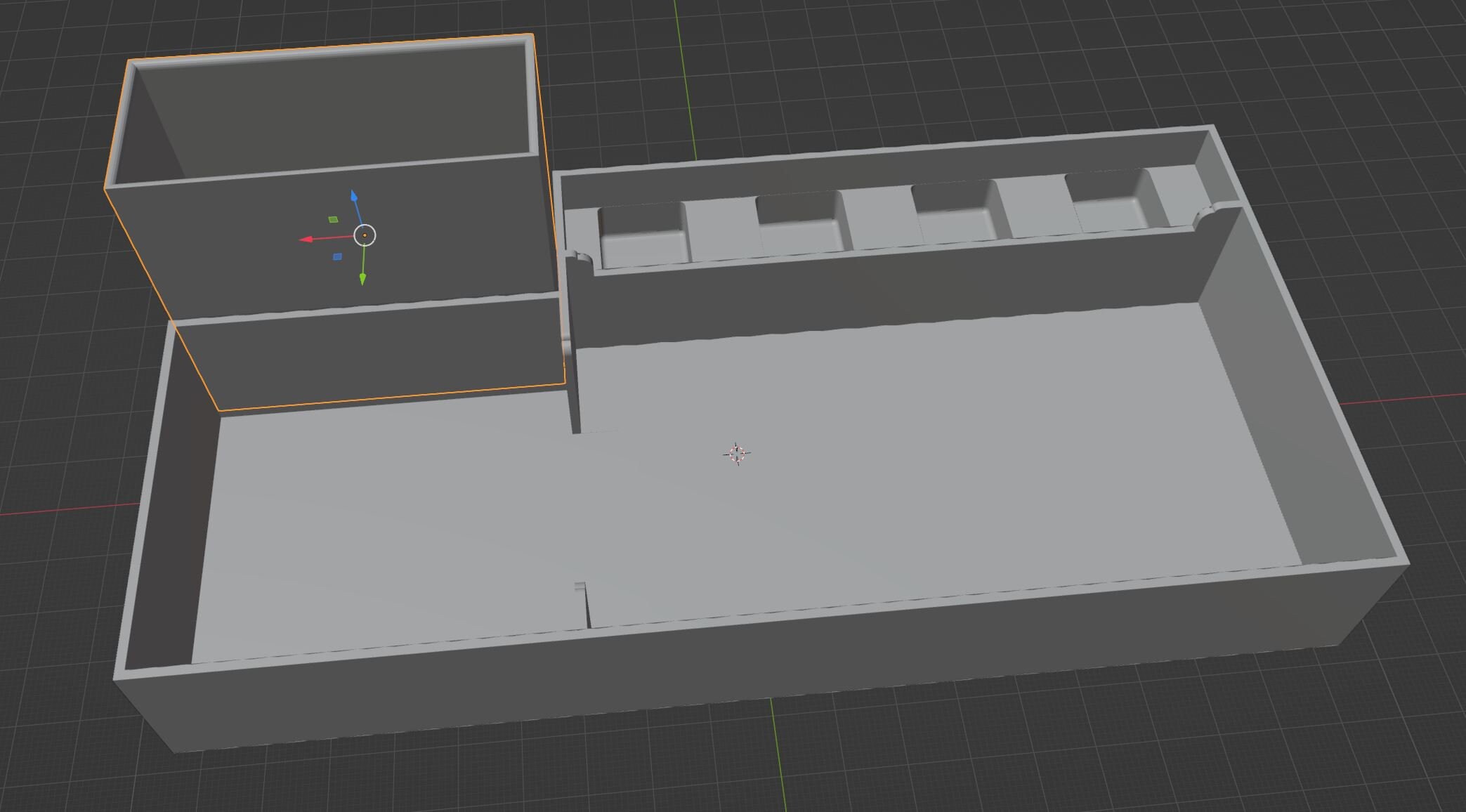
Task: Click the small blue plane handle of gizmo
Action: pos(337,257)
